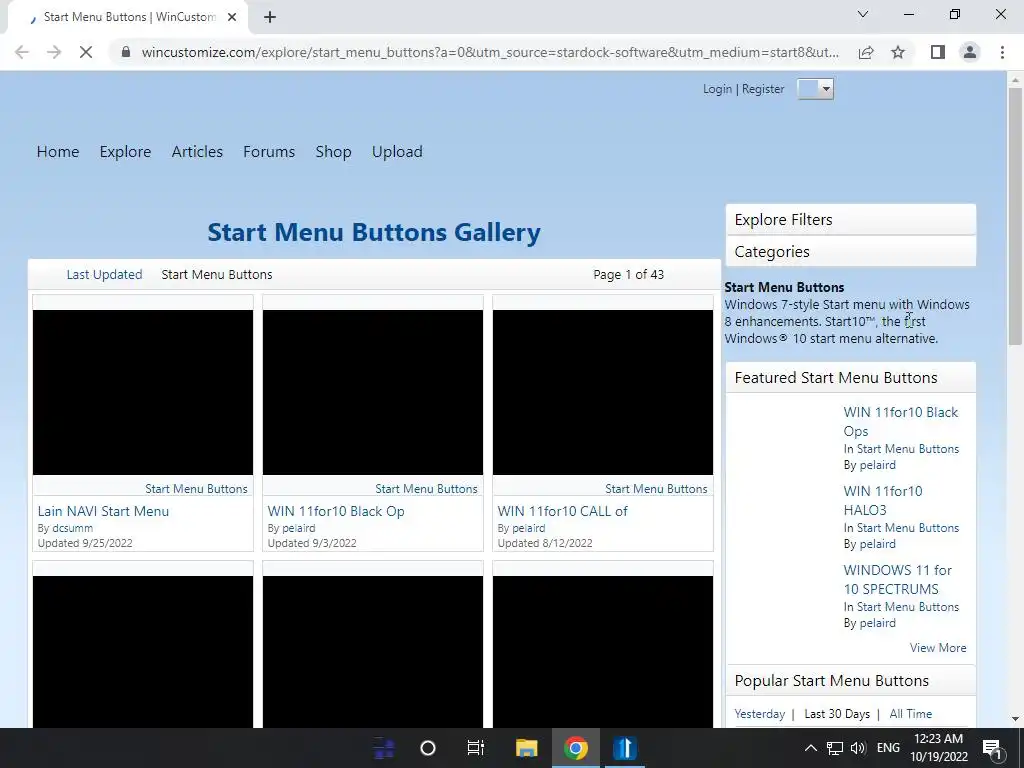The width and height of the screenshot is (1024, 768).
Task: Expand the Explore Filters panel
Action: (x=851, y=219)
